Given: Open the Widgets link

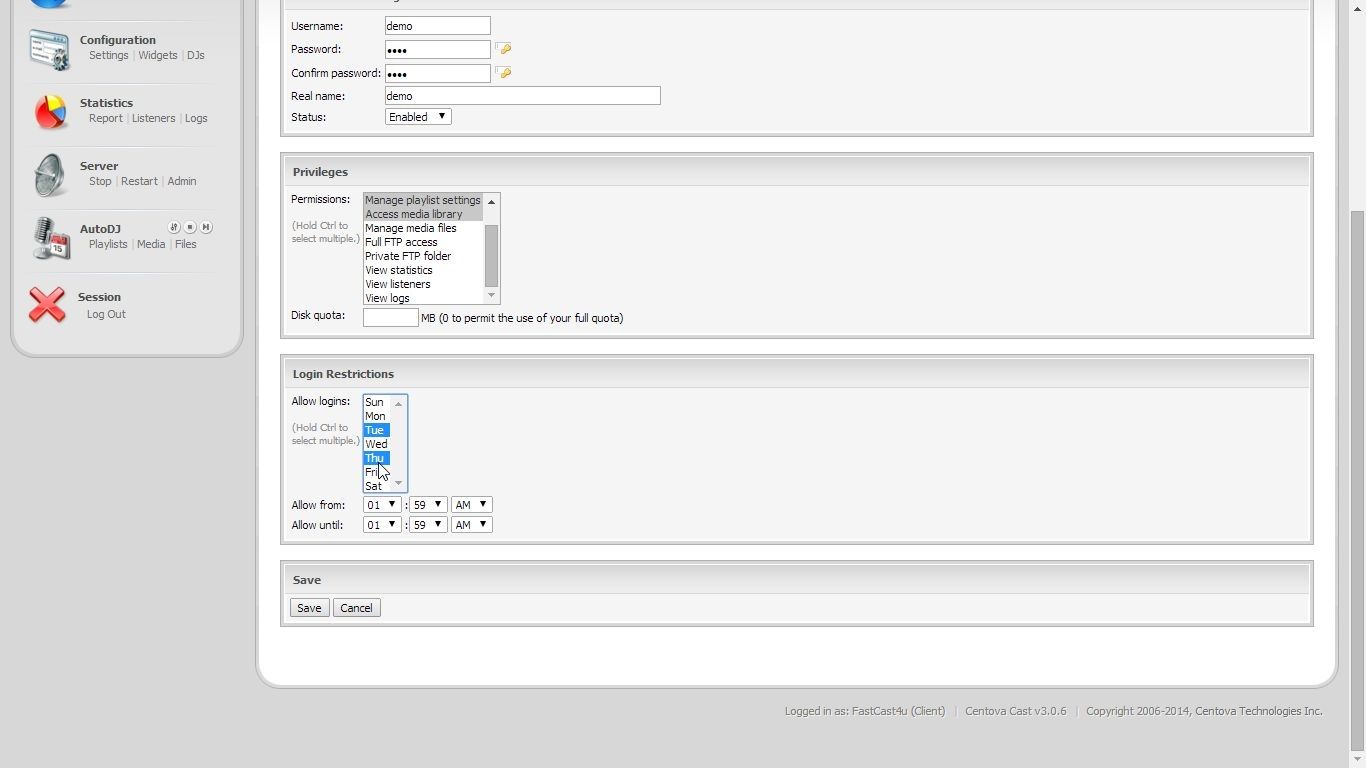Looking at the screenshot, I should click(x=158, y=55).
